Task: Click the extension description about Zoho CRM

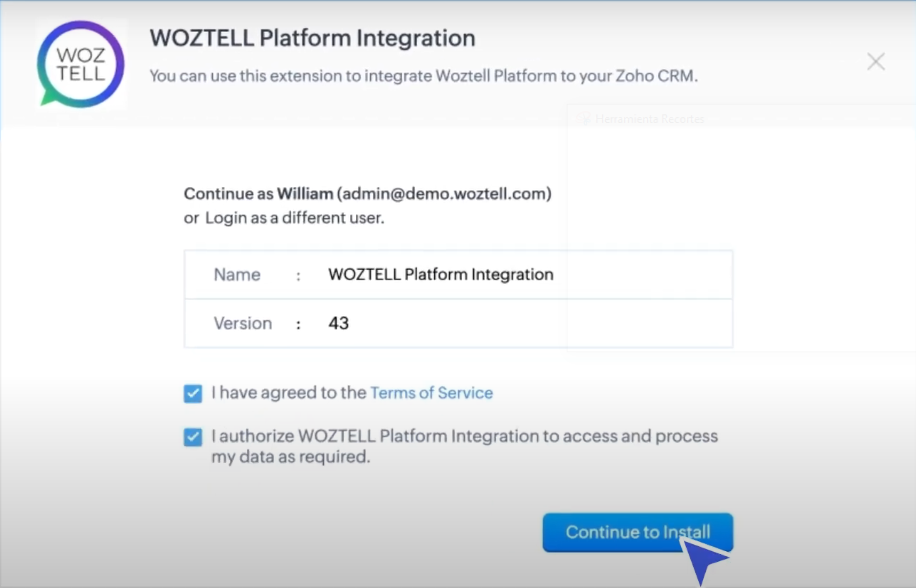Action: pos(424,76)
